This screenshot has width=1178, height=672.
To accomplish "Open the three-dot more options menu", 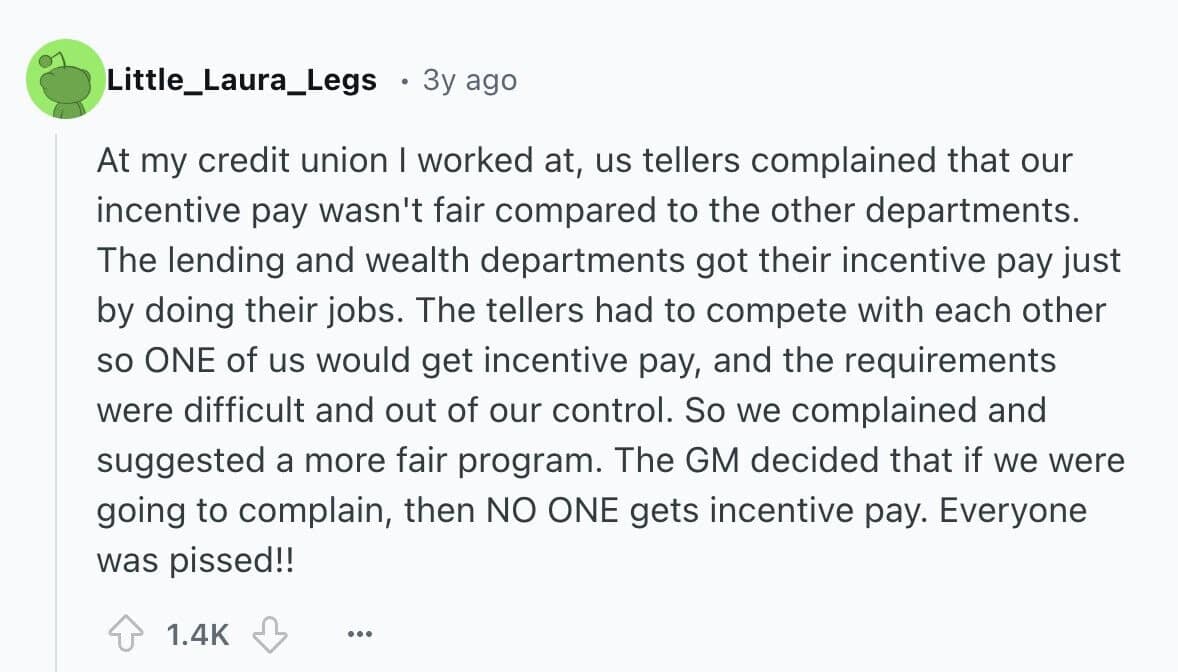I will point(358,634).
